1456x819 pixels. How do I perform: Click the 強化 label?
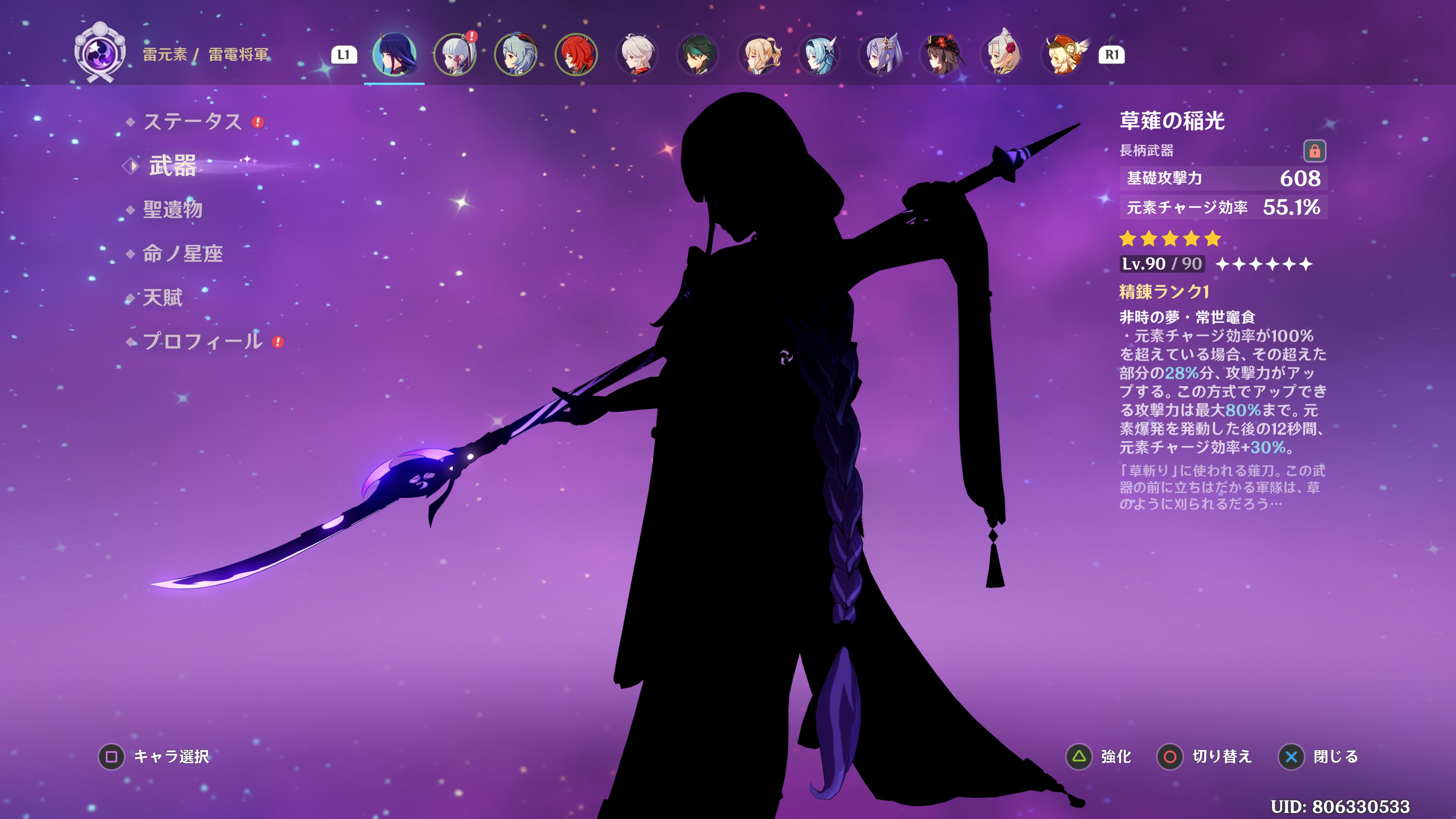click(x=1116, y=756)
